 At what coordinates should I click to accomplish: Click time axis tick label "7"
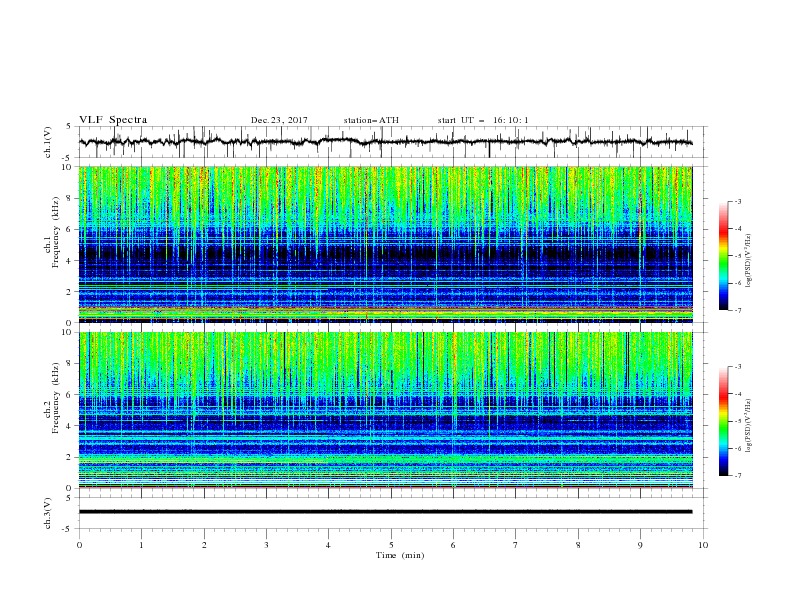click(516, 545)
